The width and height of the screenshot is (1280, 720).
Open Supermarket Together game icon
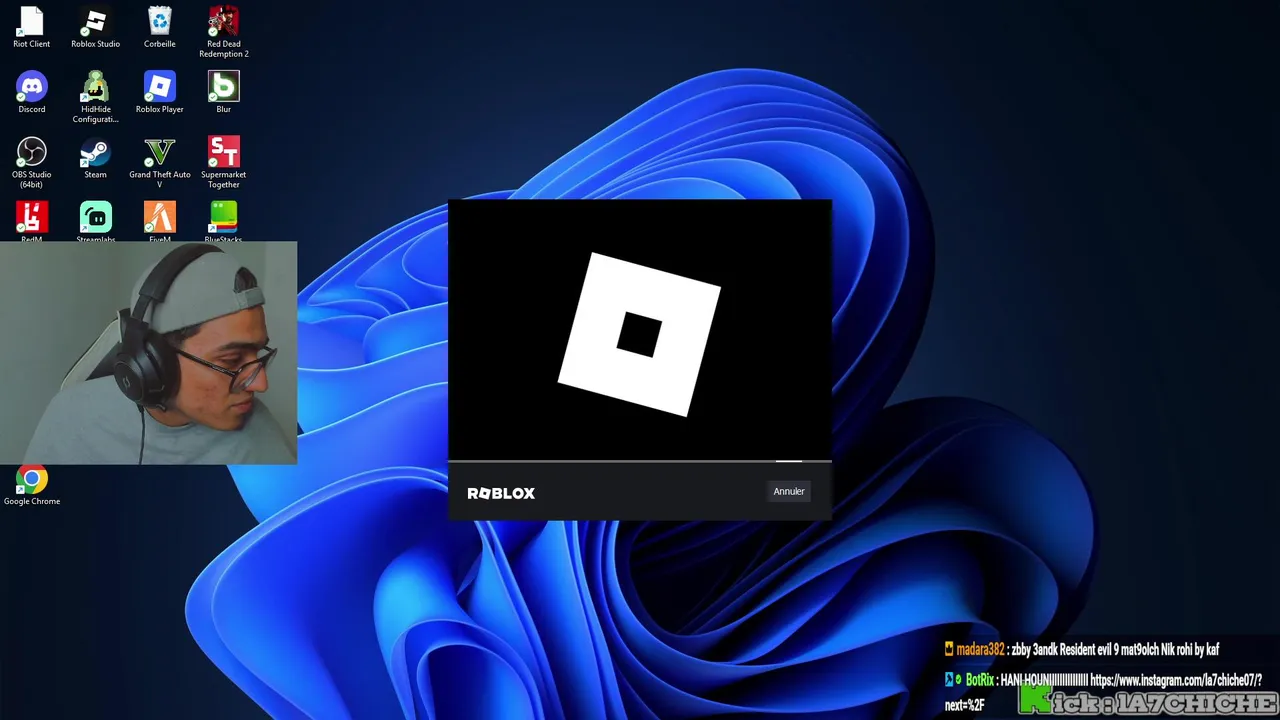[223, 162]
